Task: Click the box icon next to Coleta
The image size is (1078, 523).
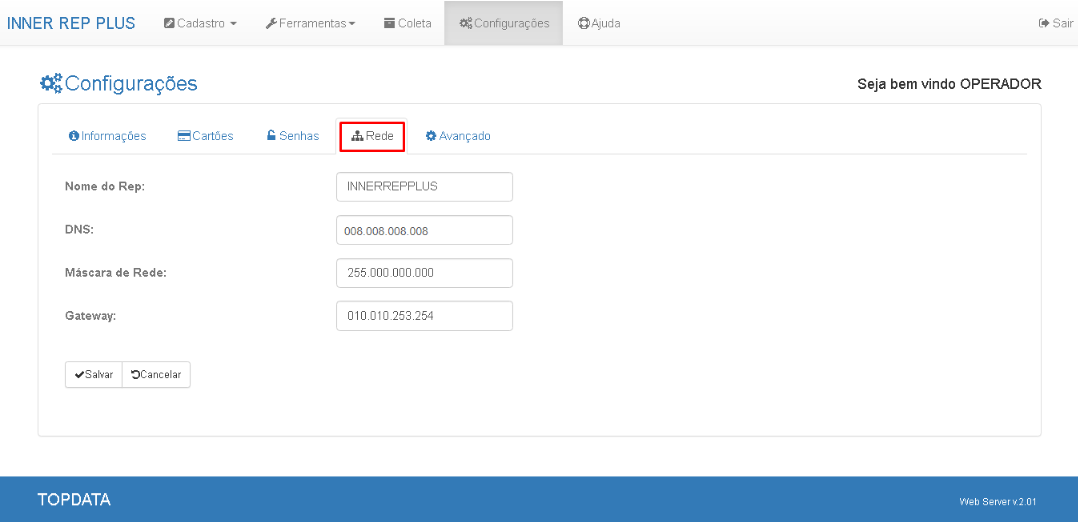Action: point(390,23)
